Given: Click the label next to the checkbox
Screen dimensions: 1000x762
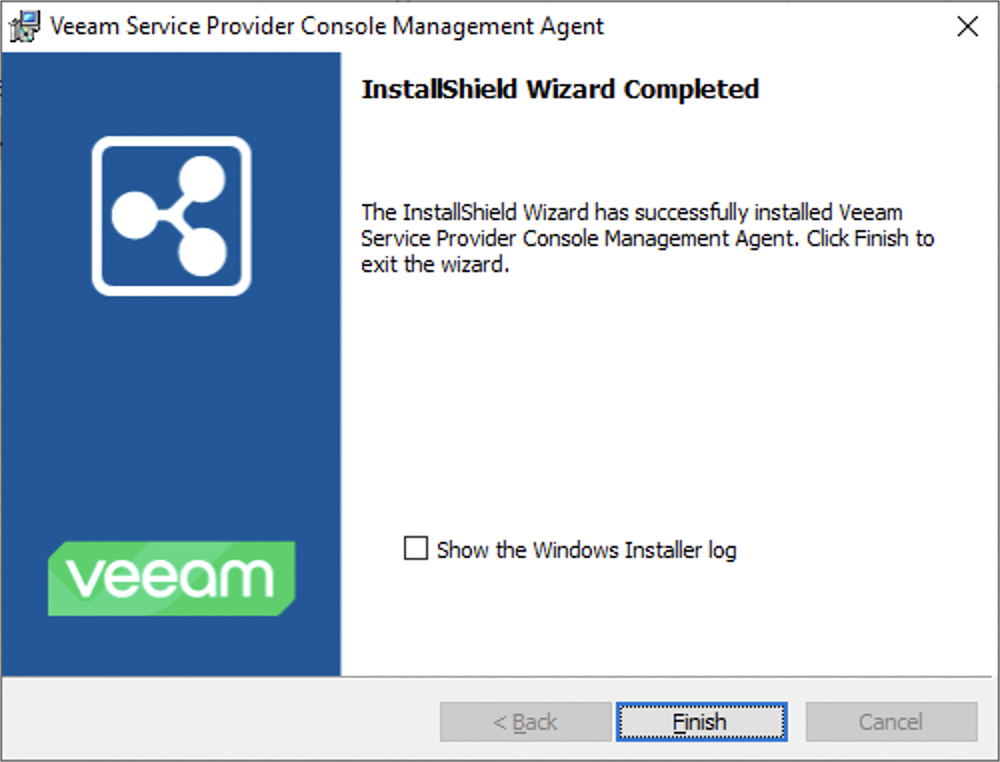Looking at the screenshot, I should click(x=584, y=548).
